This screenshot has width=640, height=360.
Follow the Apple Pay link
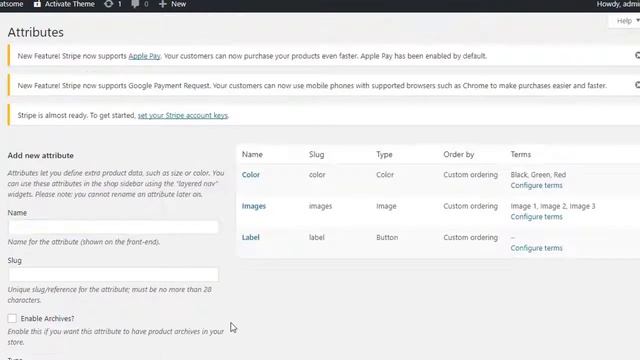(144, 56)
